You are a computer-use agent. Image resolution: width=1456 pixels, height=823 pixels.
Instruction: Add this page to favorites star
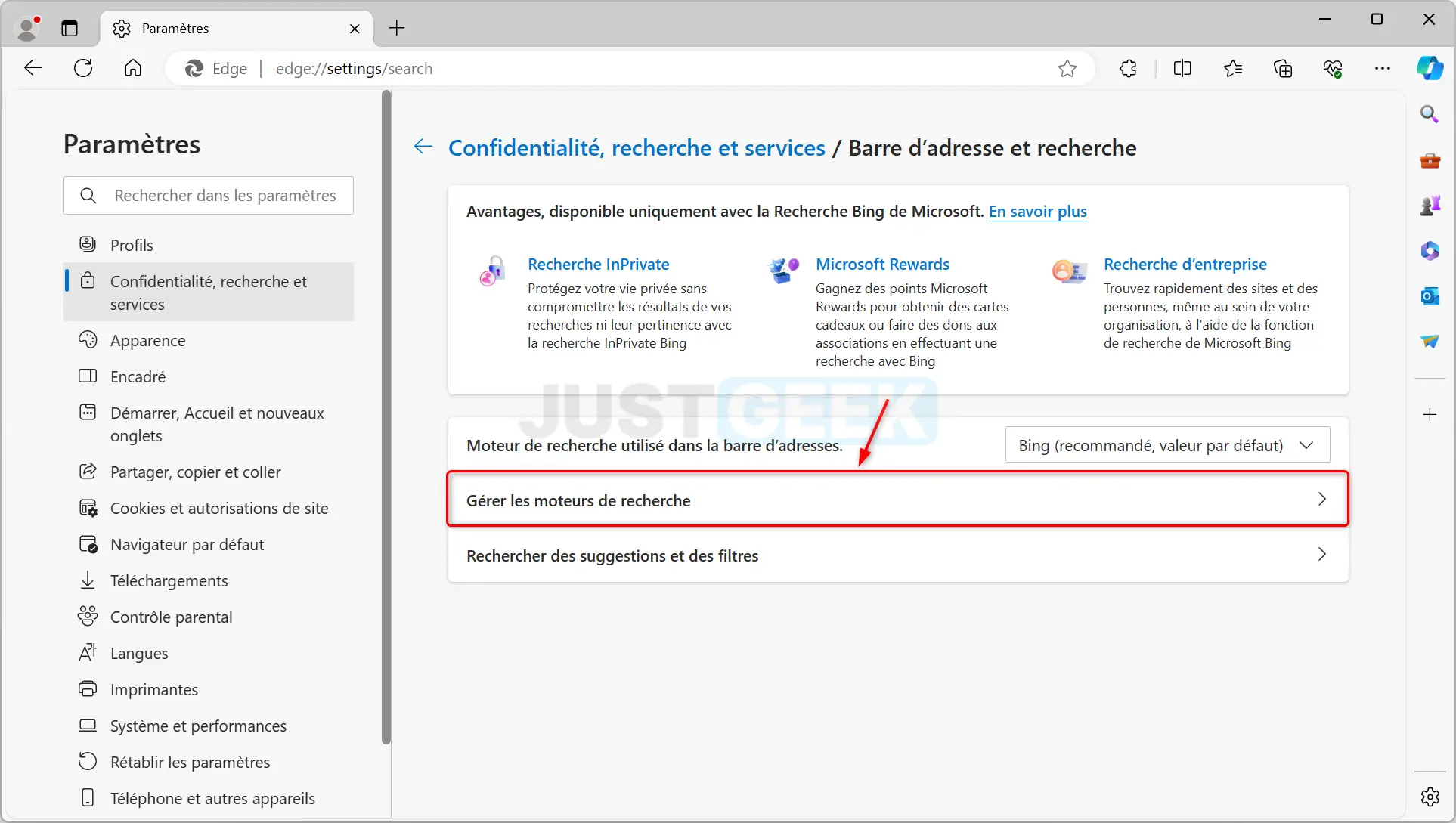tap(1067, 69)
